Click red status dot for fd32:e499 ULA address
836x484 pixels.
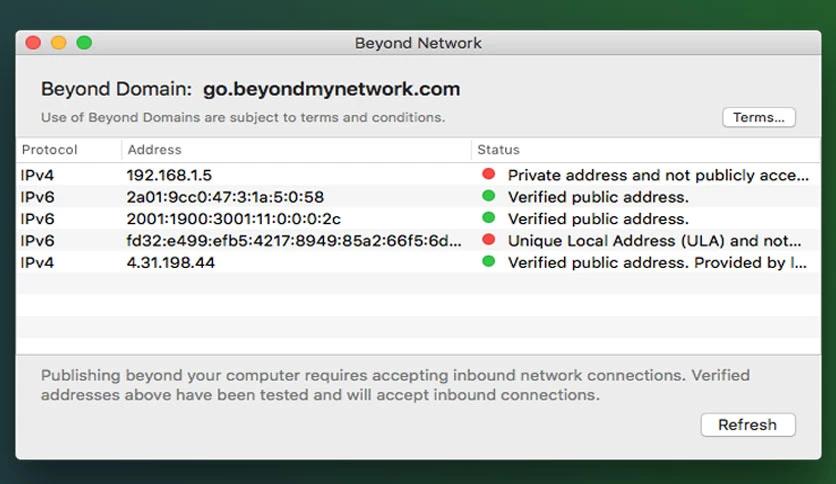coord(488,239)
